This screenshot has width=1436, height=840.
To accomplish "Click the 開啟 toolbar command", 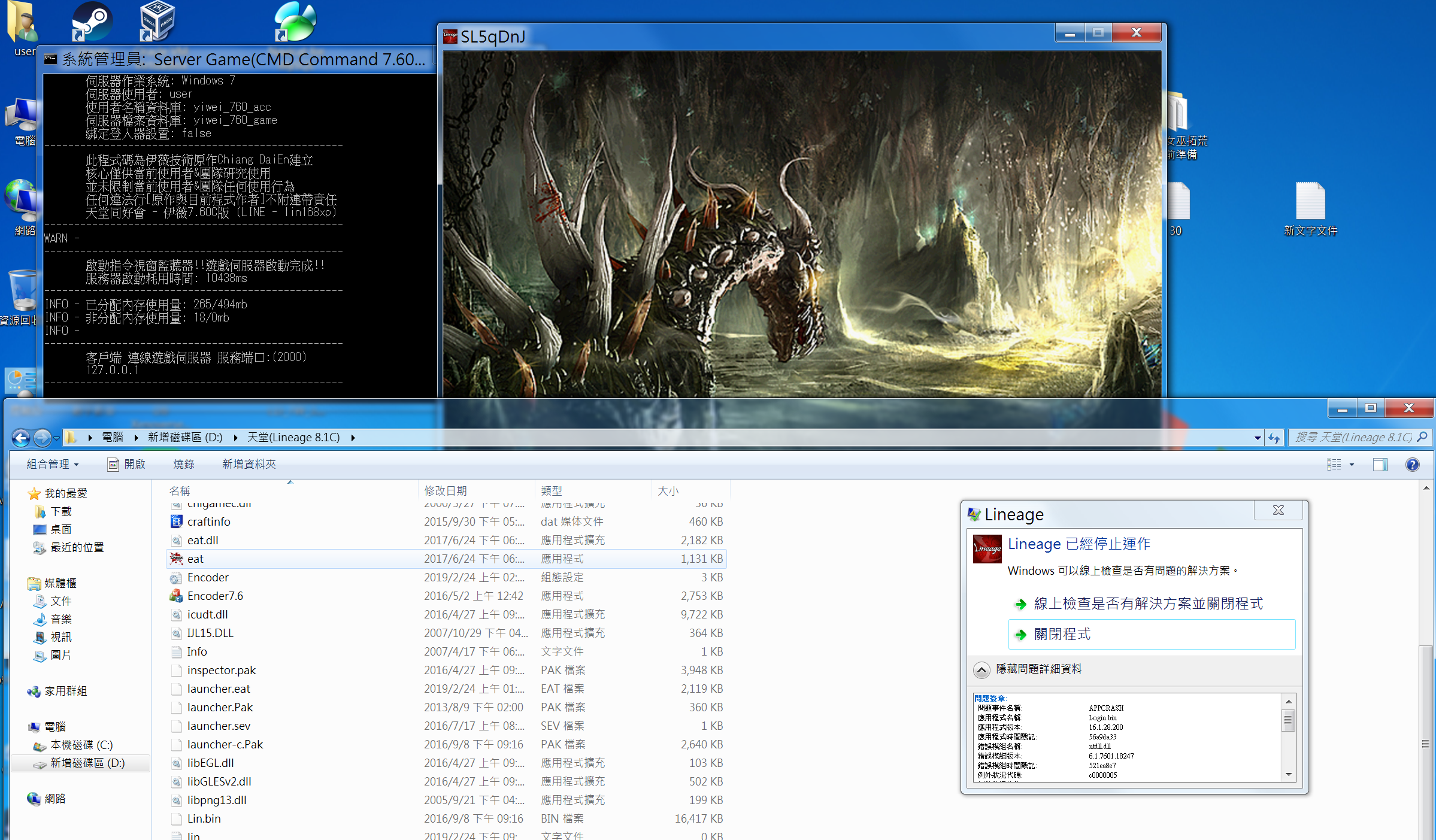I will pos(126,464).
